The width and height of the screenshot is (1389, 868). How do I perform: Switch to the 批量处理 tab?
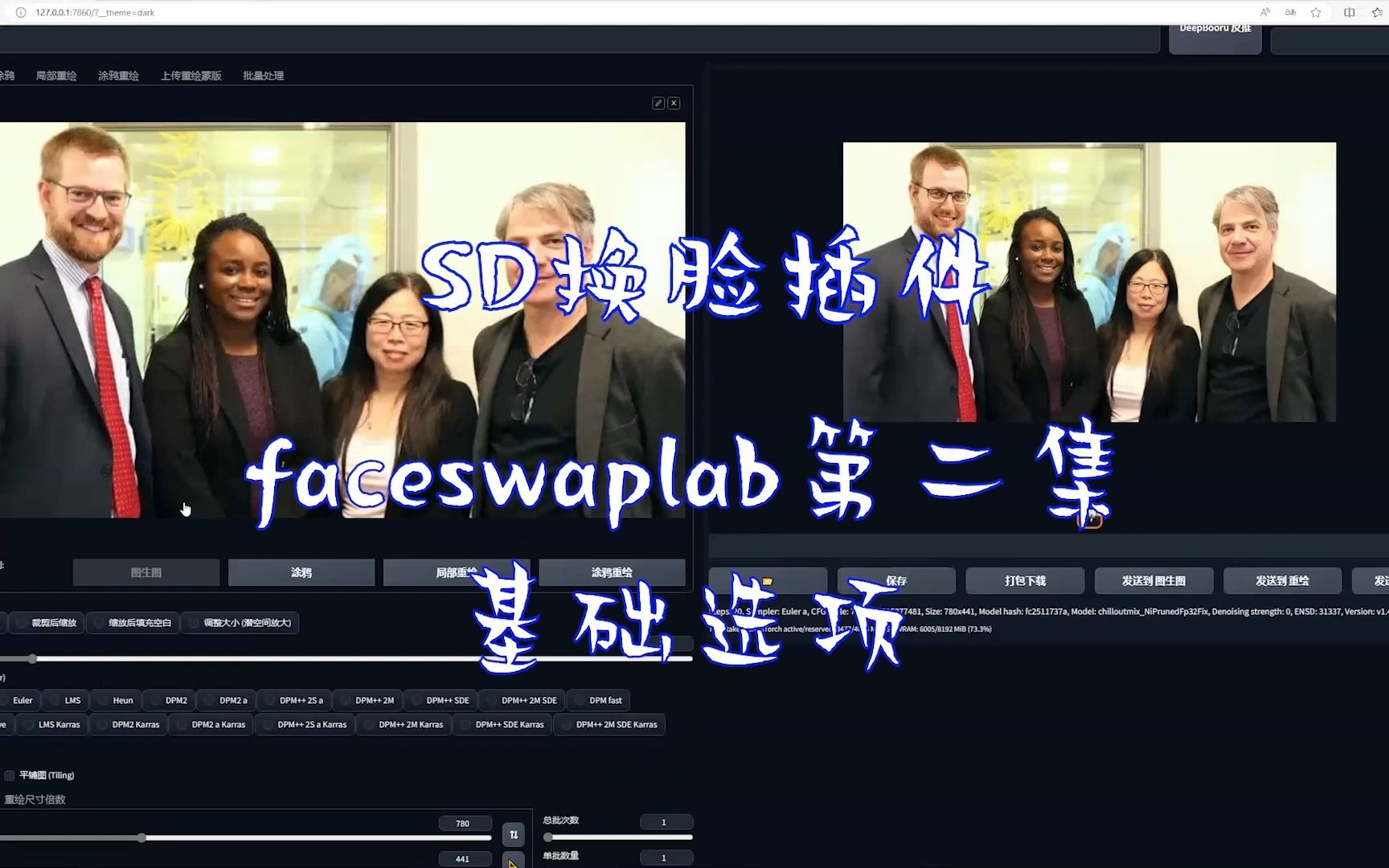(262, 75)
